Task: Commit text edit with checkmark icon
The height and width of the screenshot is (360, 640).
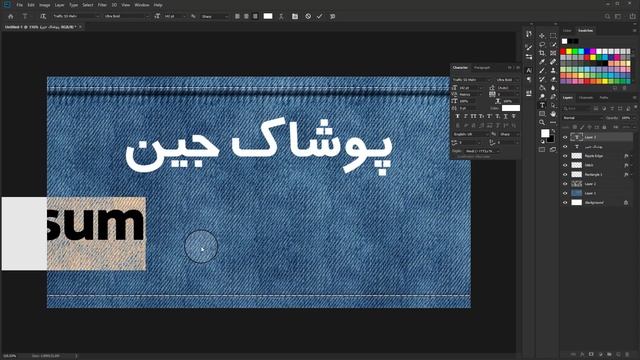Action: click(320, 16)
